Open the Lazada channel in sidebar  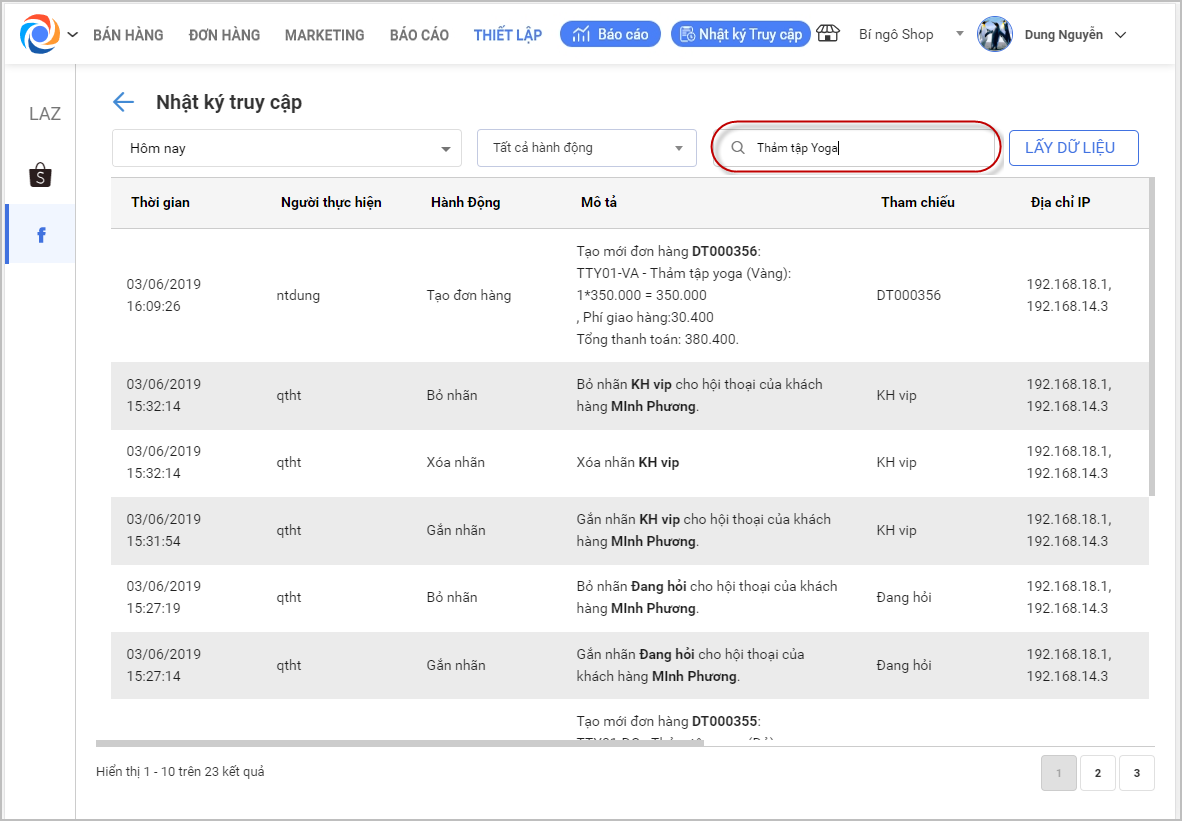[x=44, y=114]
